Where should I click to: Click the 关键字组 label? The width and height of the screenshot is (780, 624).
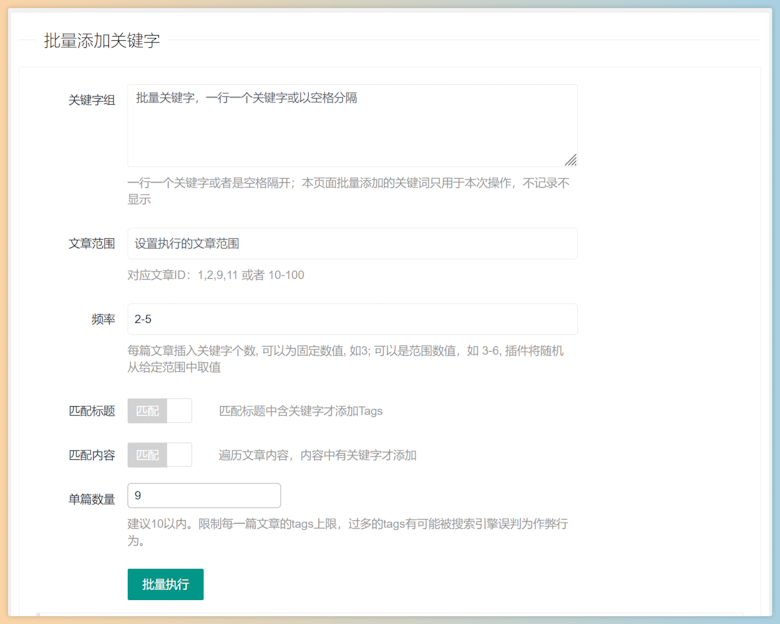click(92, 100)
